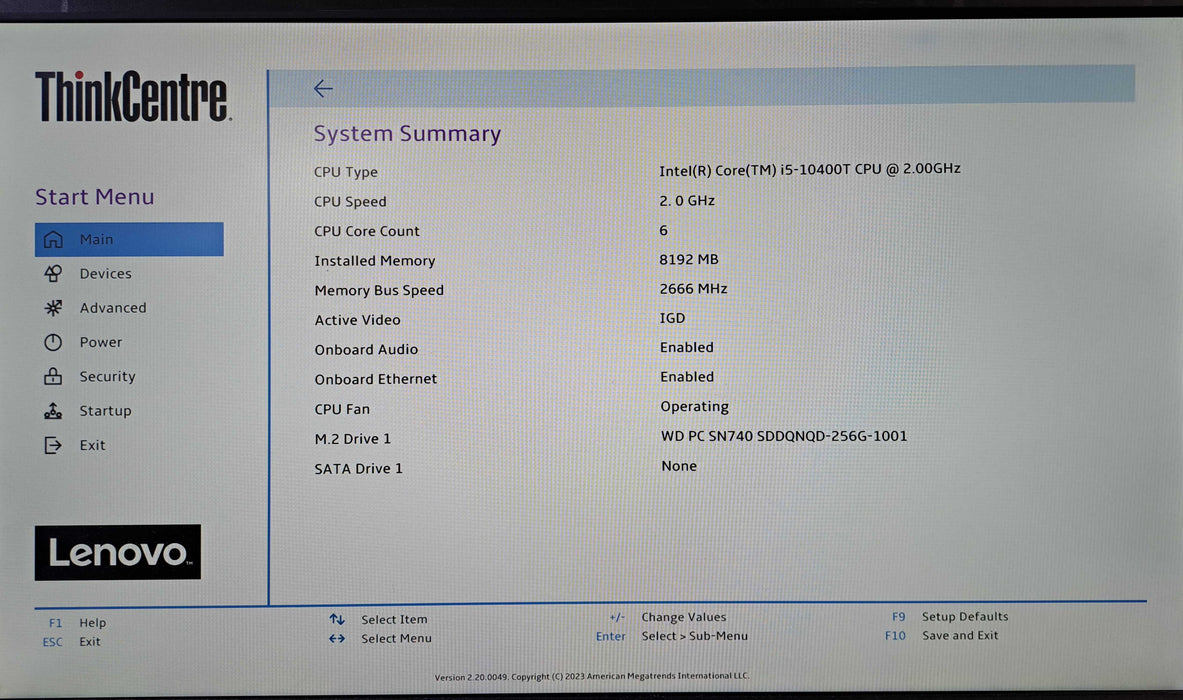The width and height of the screenshot is (1183, 700).
Task: Click the Advanced snowflake icon
Action: (x=53, y=308)
